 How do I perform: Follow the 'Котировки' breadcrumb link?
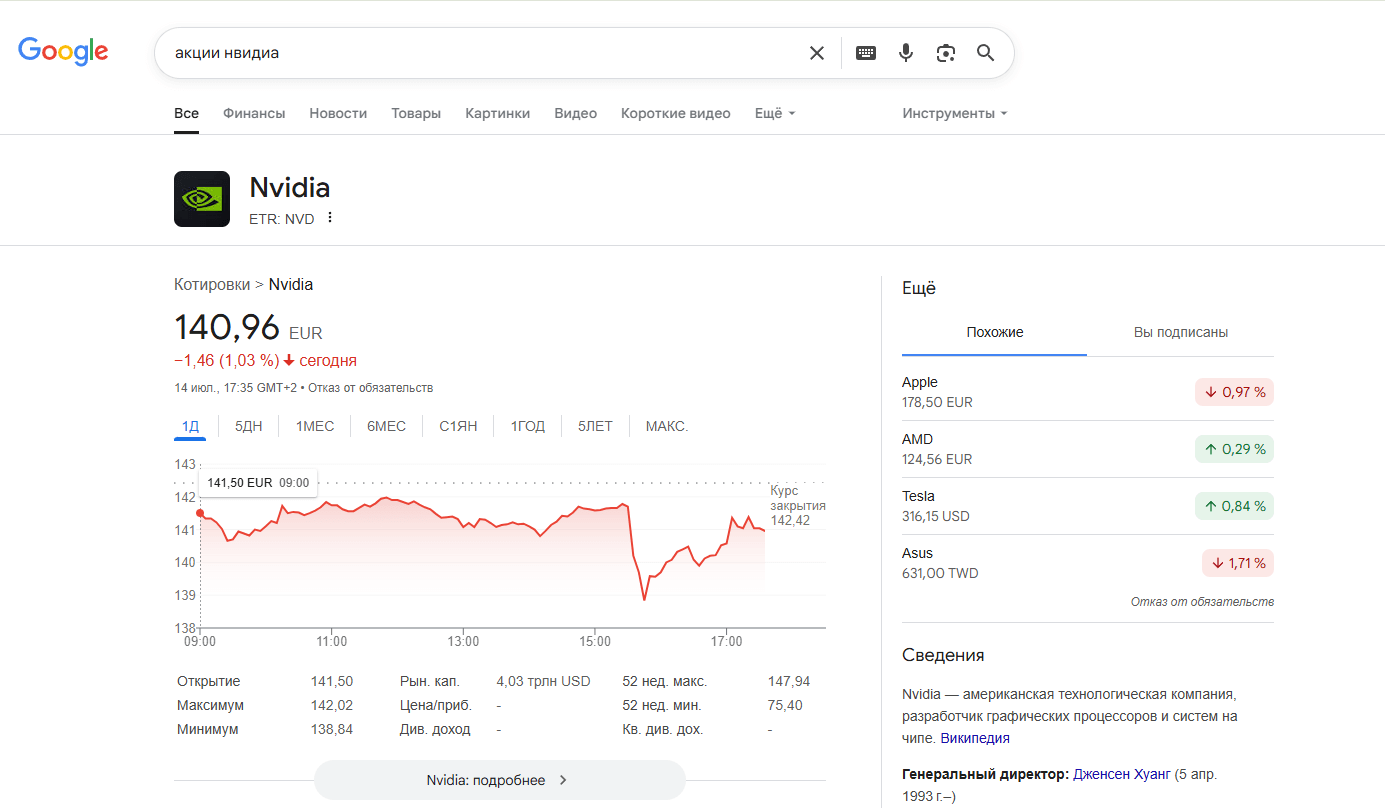[212, 285]
